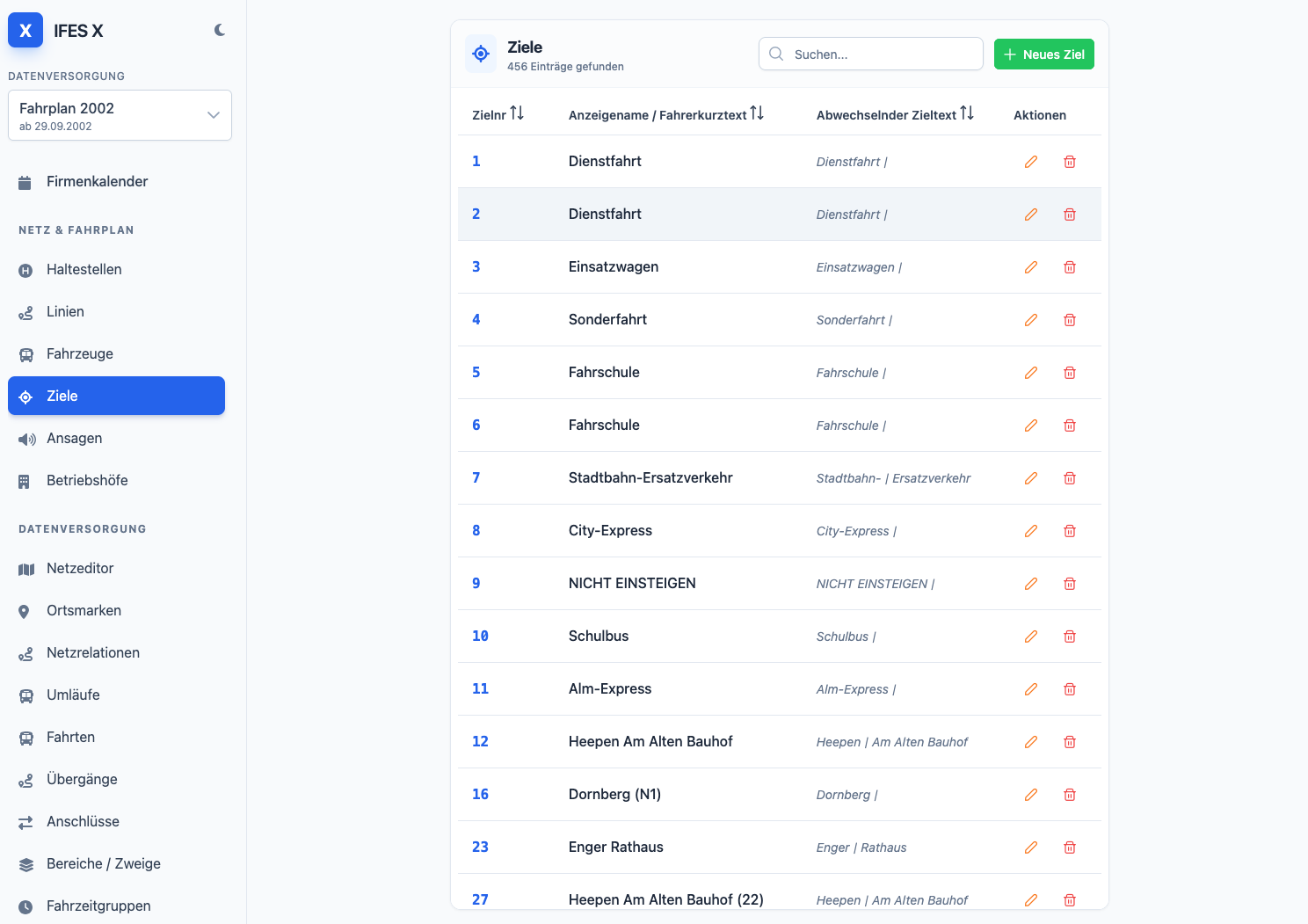
Task: Open Netzeditor page
Action: (x=116, y=569)
